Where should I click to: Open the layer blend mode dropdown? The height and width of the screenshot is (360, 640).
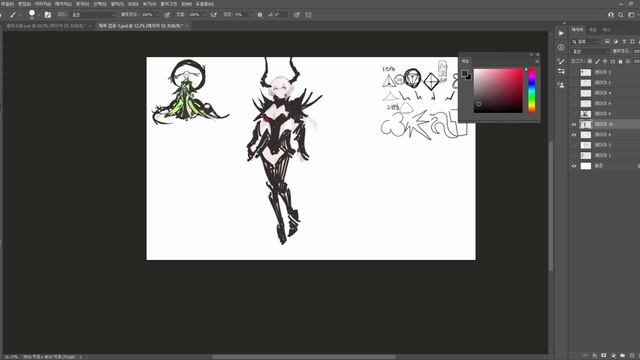590,52
